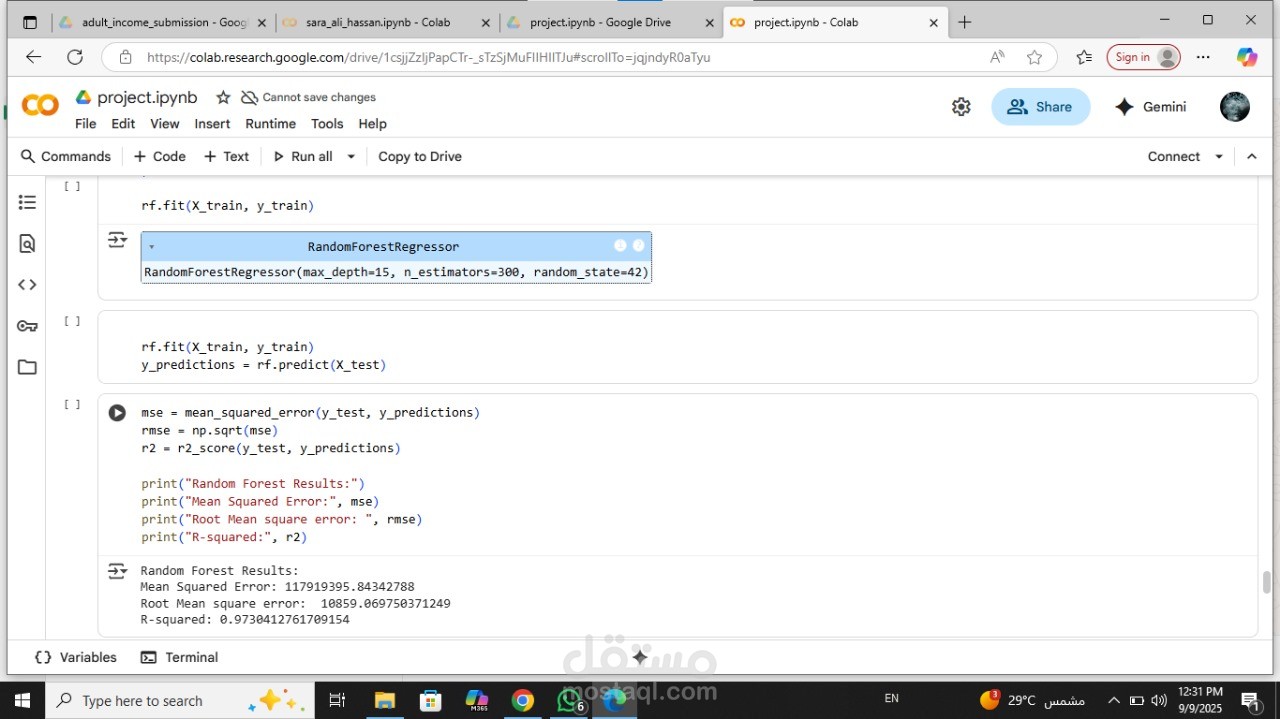Click the notebook vertical scrollbar thumb
The width and height of the screenshot is (1280, 719).
(1266, 582)
